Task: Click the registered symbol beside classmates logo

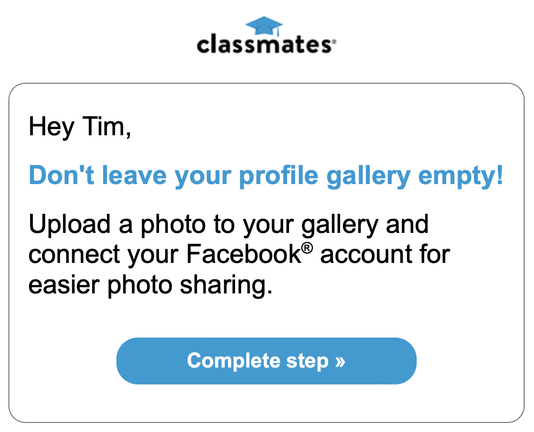Action: pyautogui.click(x=334, y=42)
